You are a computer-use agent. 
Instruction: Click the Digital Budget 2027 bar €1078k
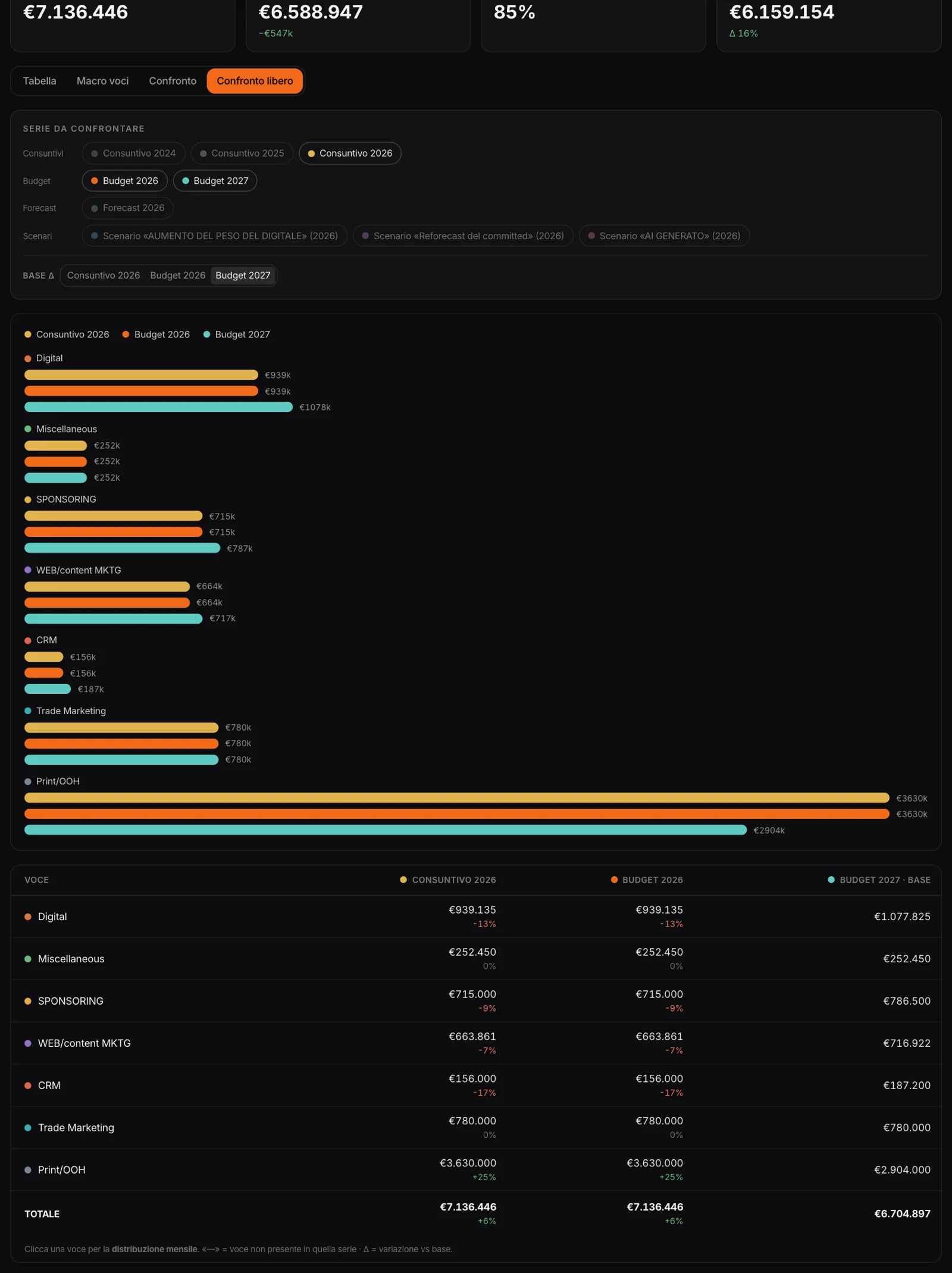point(158,407)
